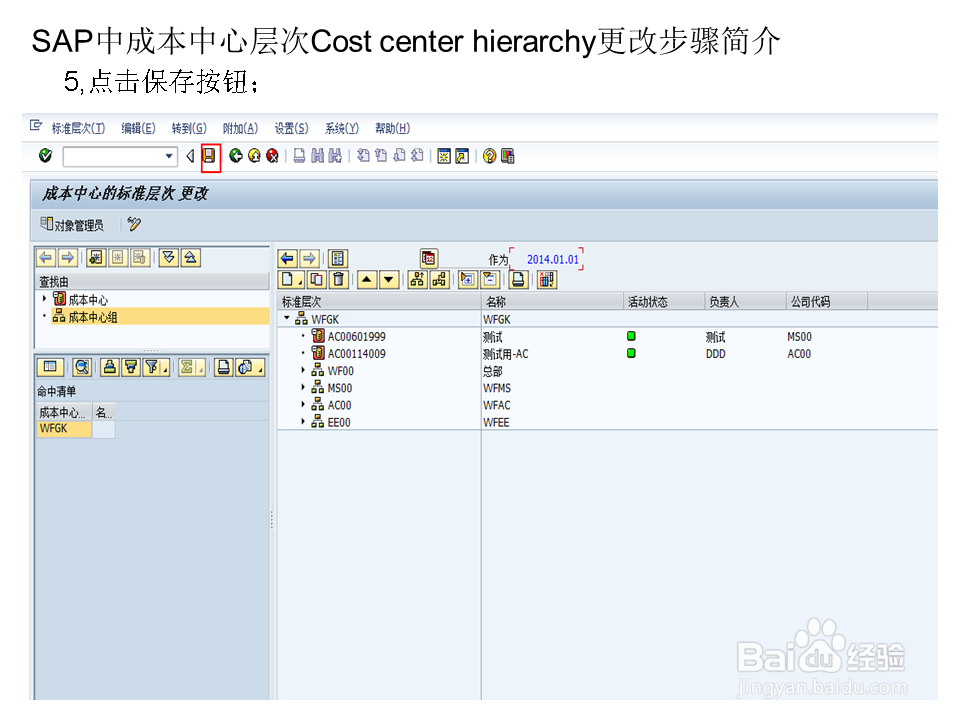This screenshot has width=960, height=720.
Task: Click the Find Next (binoculars plus) icon
Action: point(335,156)
